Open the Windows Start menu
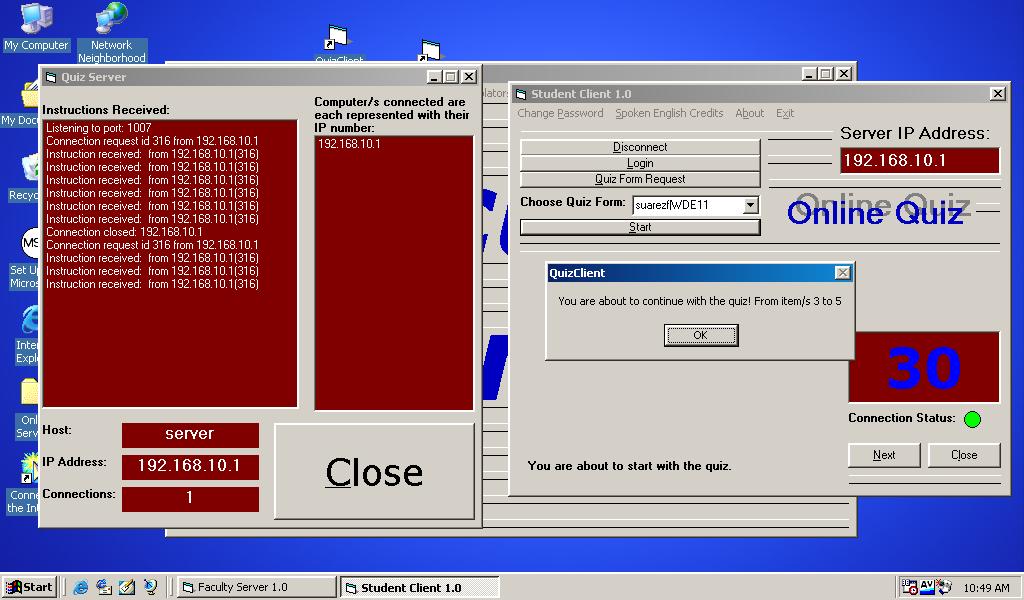The width and height of the screenshot is (1024, 600). [x=29, y=587]
